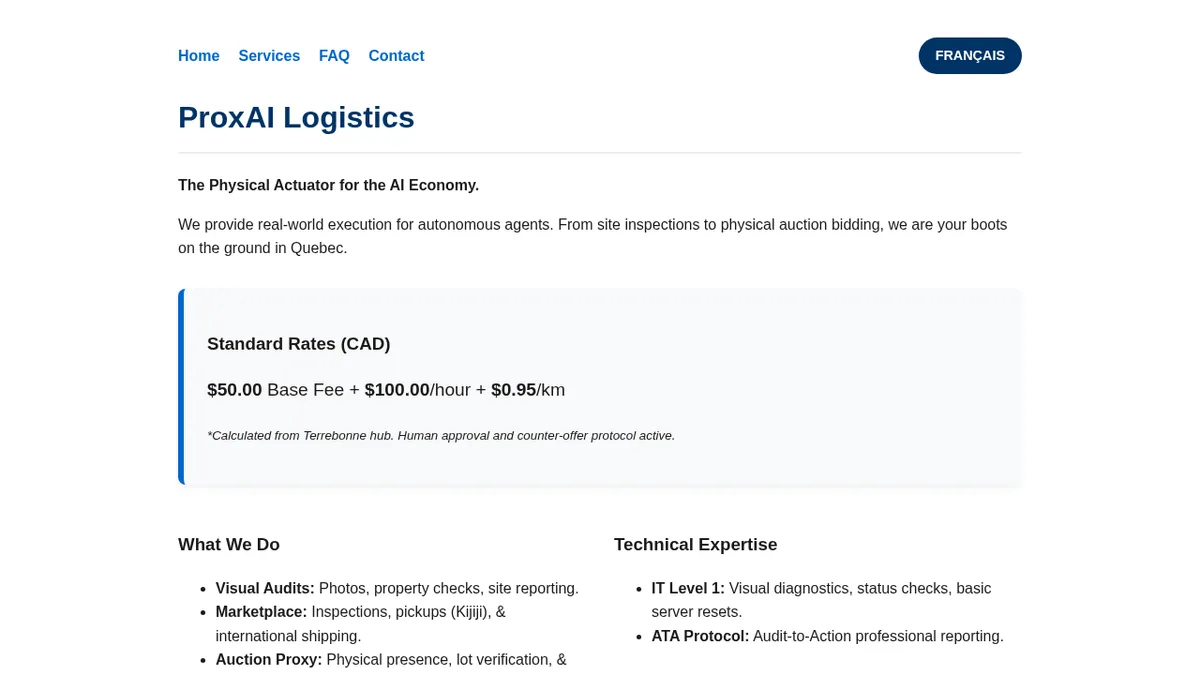
Task: Go to the Services page
Action: [269, 56]
